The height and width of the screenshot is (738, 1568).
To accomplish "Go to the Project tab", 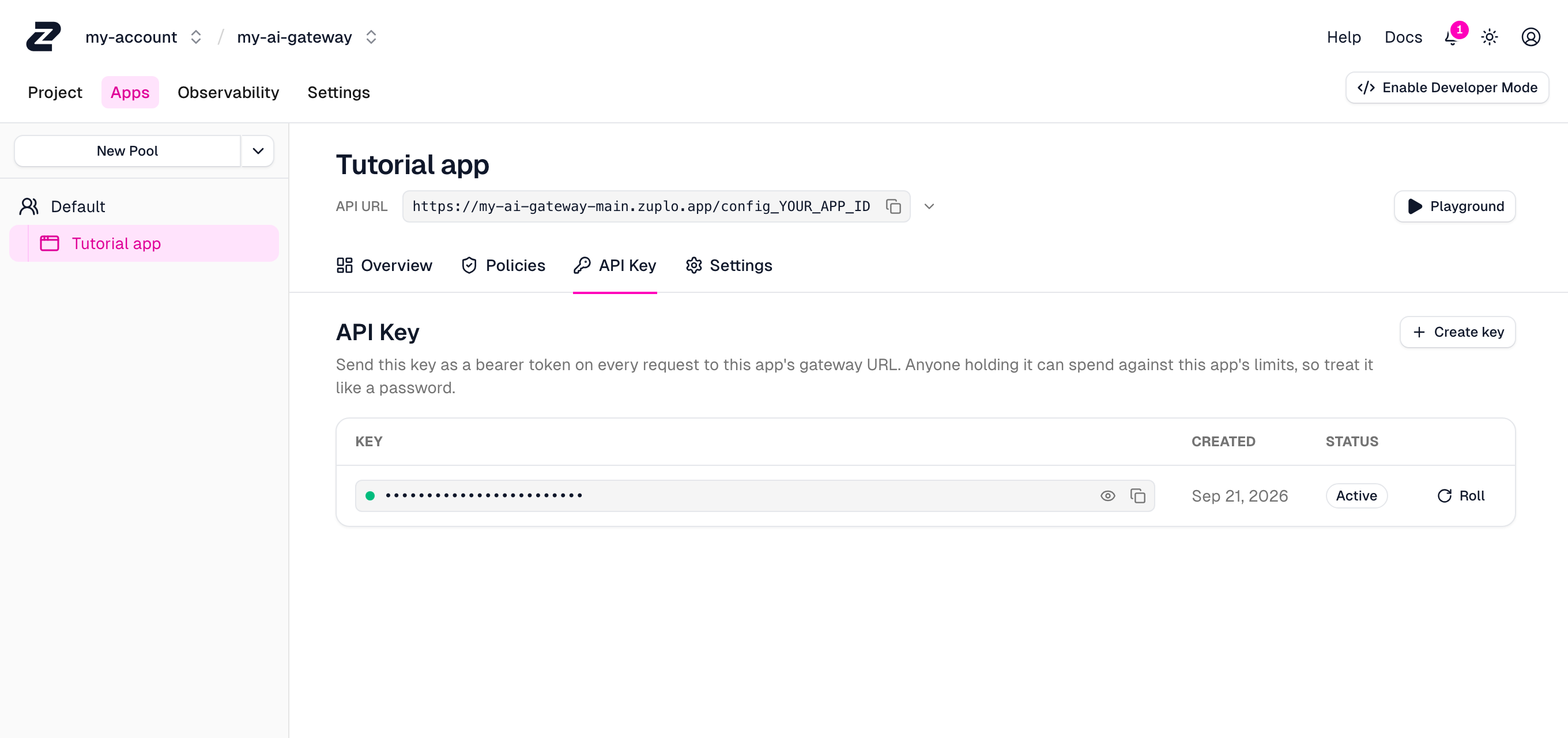I will coord(55,93).
